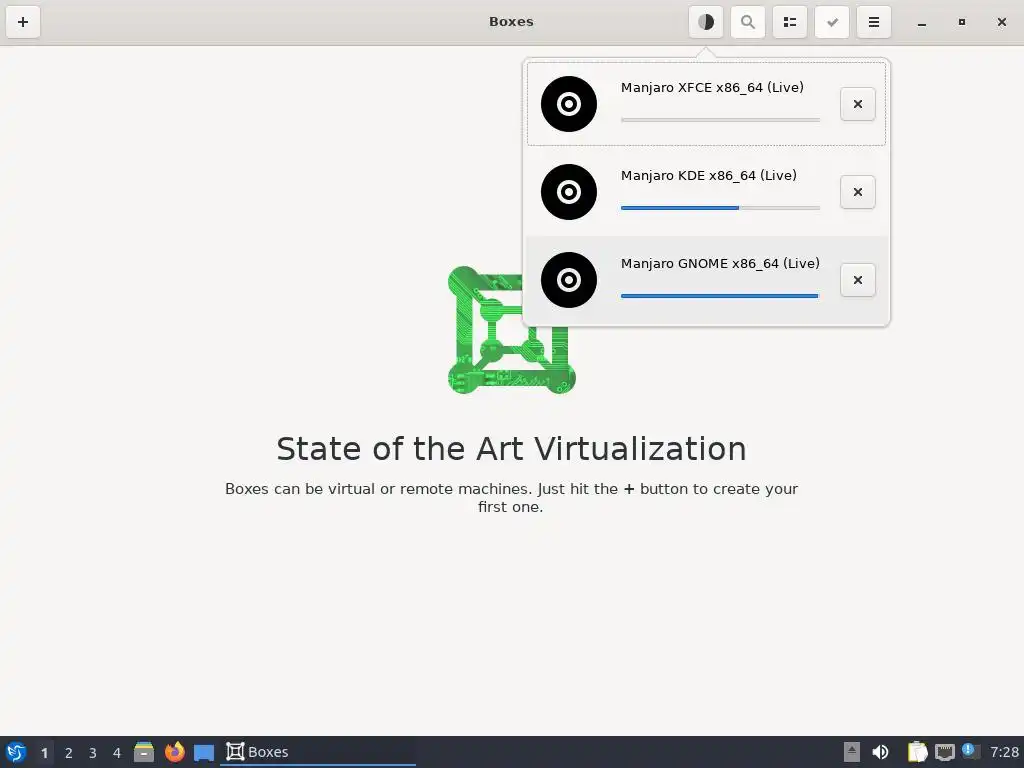Image resolution: width=1024 pixels, height=768 pixels.
Task: Enable selection mode with checkmark button
Action: tap(832, 22)
